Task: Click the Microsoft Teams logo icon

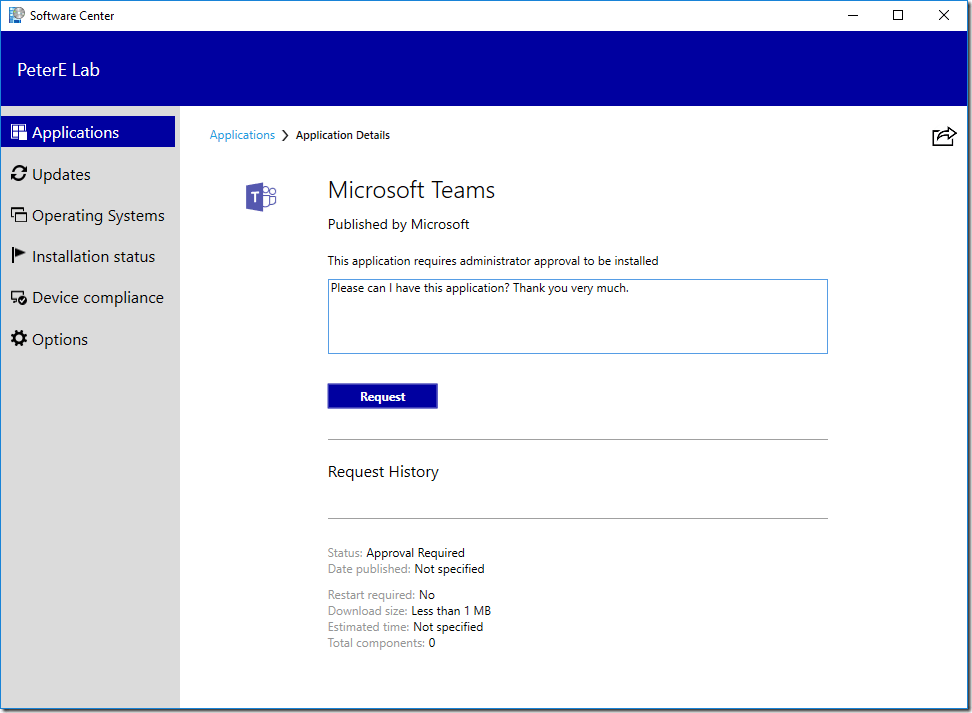Action: tap(261, 197)
